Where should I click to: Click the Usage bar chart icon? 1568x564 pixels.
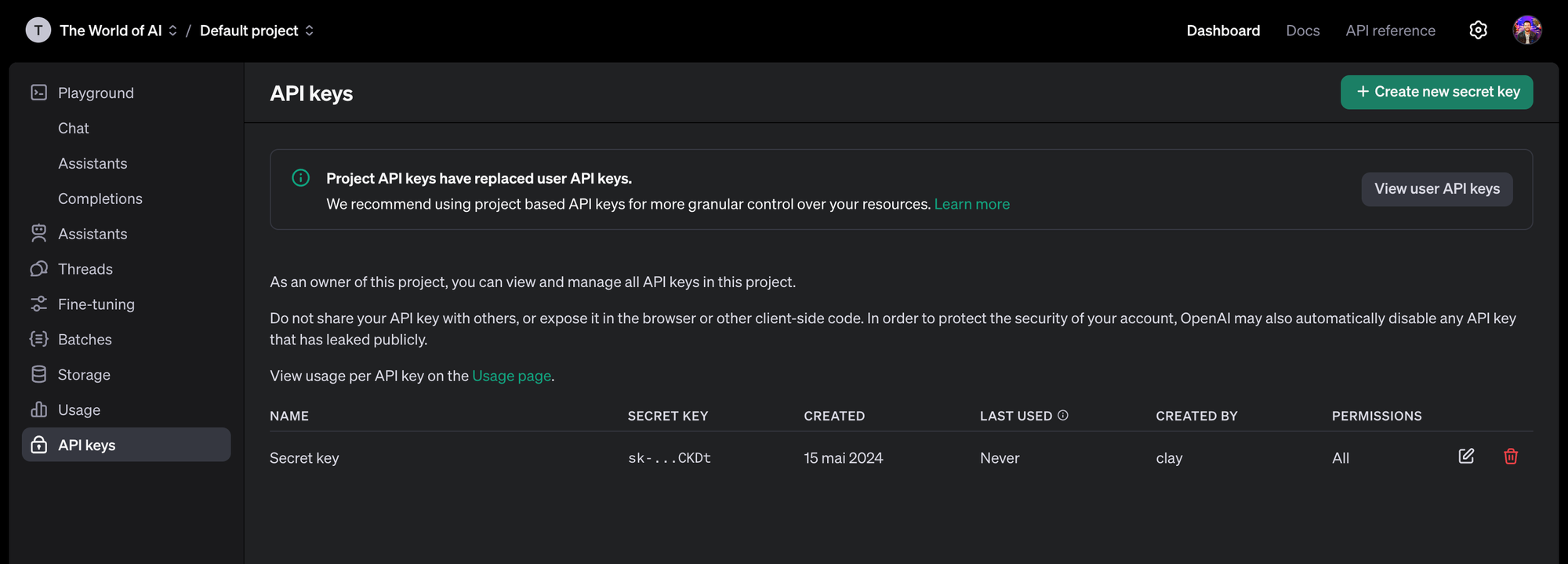(x=38, y=409)
